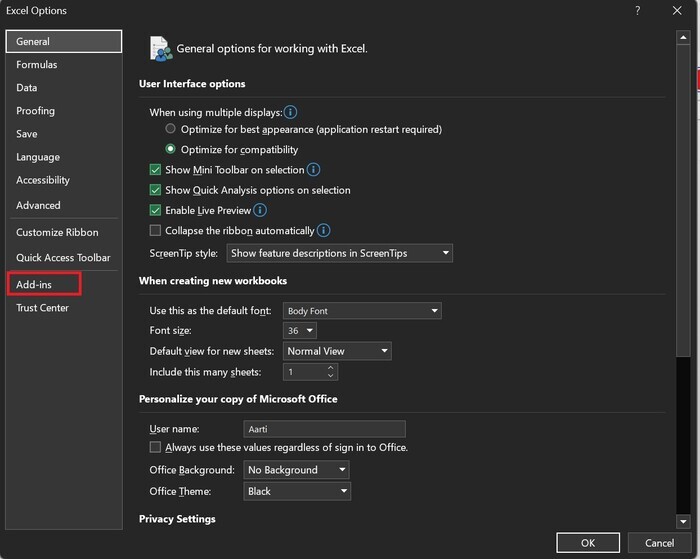
Task: Click info icon next to Collapse ribbon option
Action: click(324, 230)
